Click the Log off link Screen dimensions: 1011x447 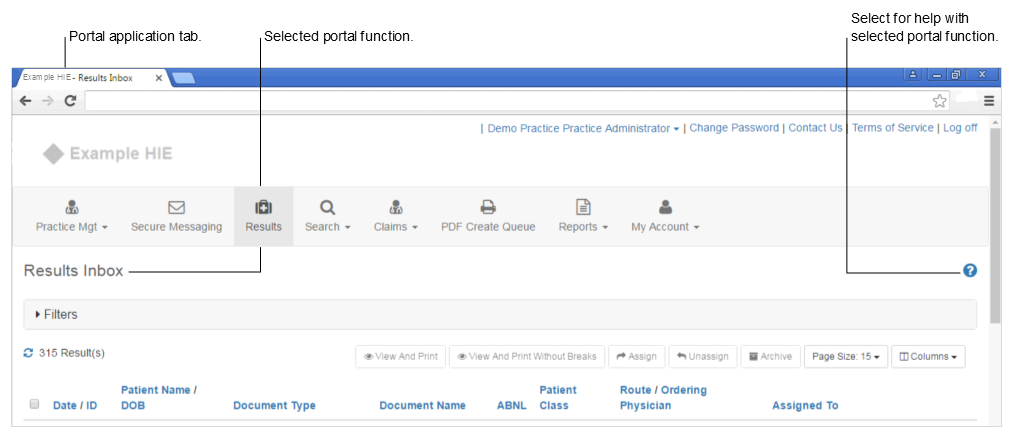tap(959, 128)
